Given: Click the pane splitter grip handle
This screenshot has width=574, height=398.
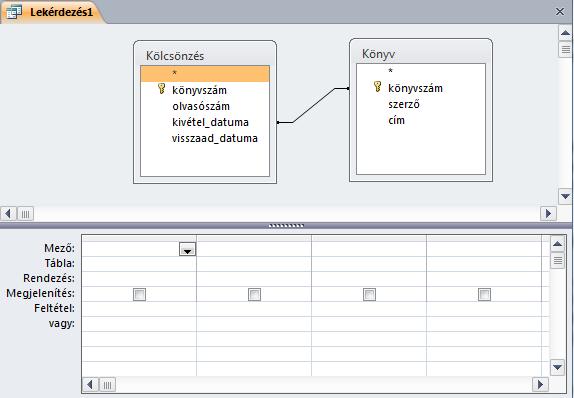Looking at the screenshot, I should coord(286,226).
